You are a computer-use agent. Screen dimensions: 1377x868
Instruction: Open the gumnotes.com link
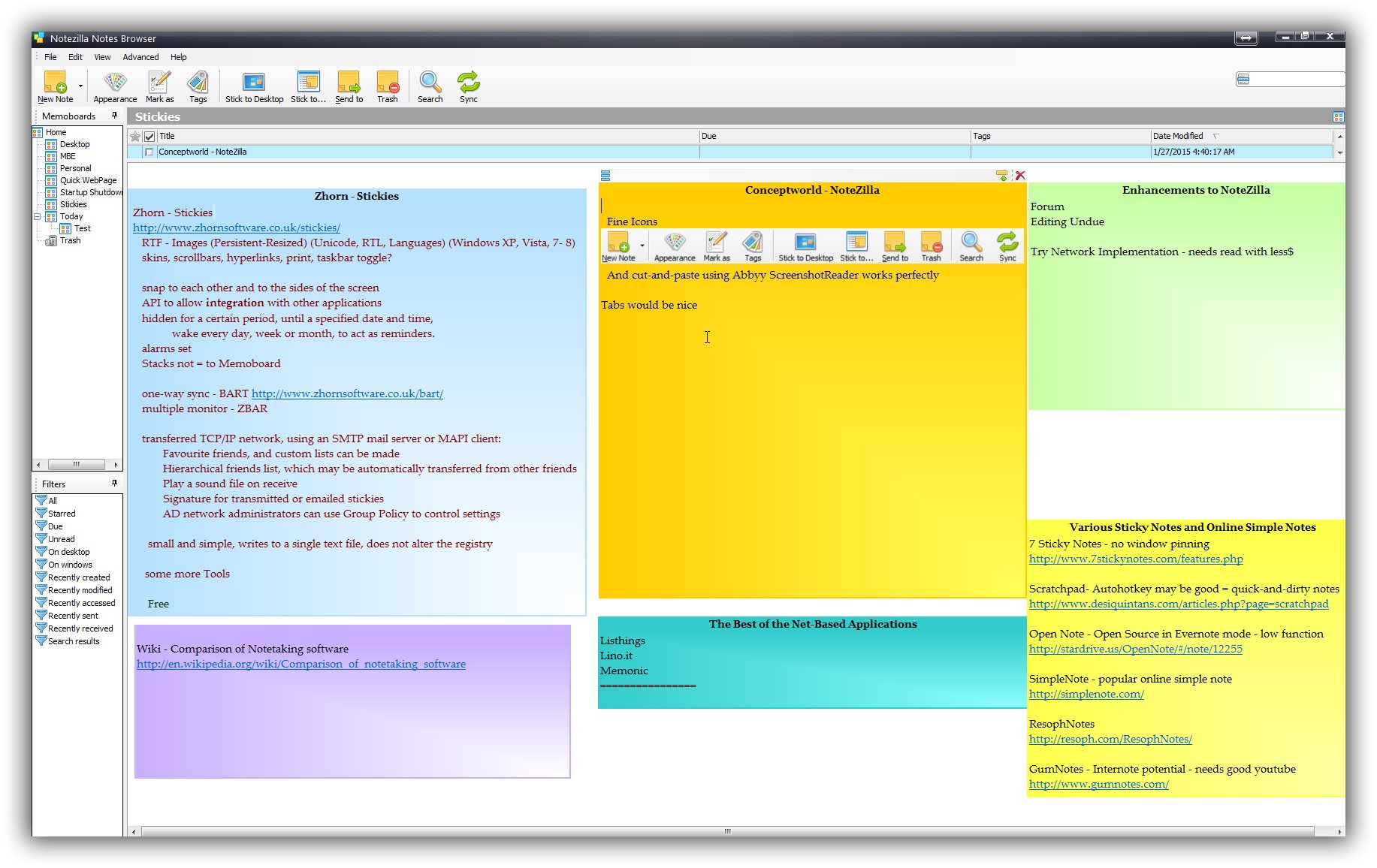1099,784
